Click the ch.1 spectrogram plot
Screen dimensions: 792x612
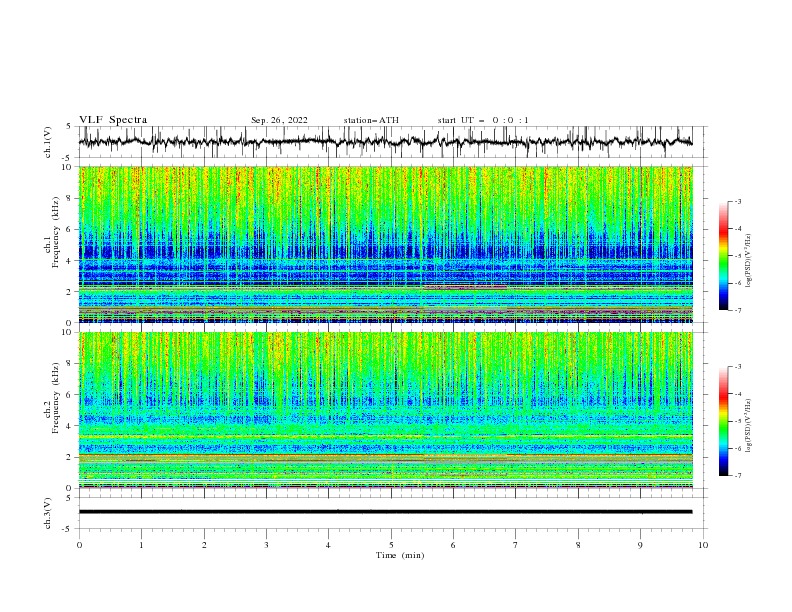point(385,244)
